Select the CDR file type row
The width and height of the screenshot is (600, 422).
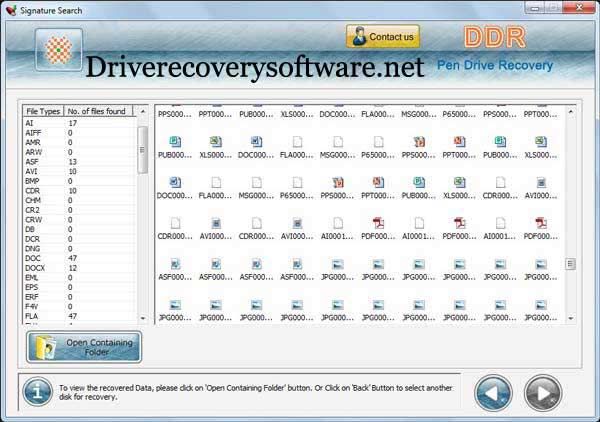point(79,191)
